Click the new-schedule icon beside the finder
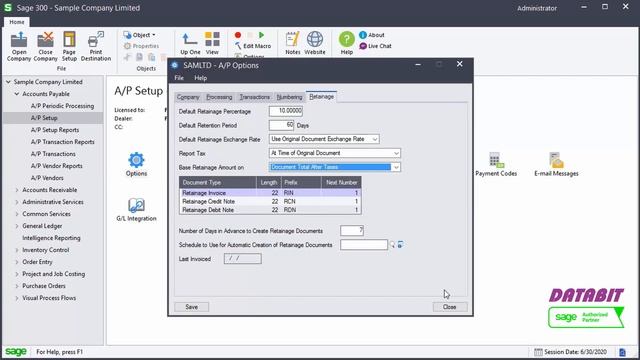Screen dimensions: 640x360 [x=400, y=244]
